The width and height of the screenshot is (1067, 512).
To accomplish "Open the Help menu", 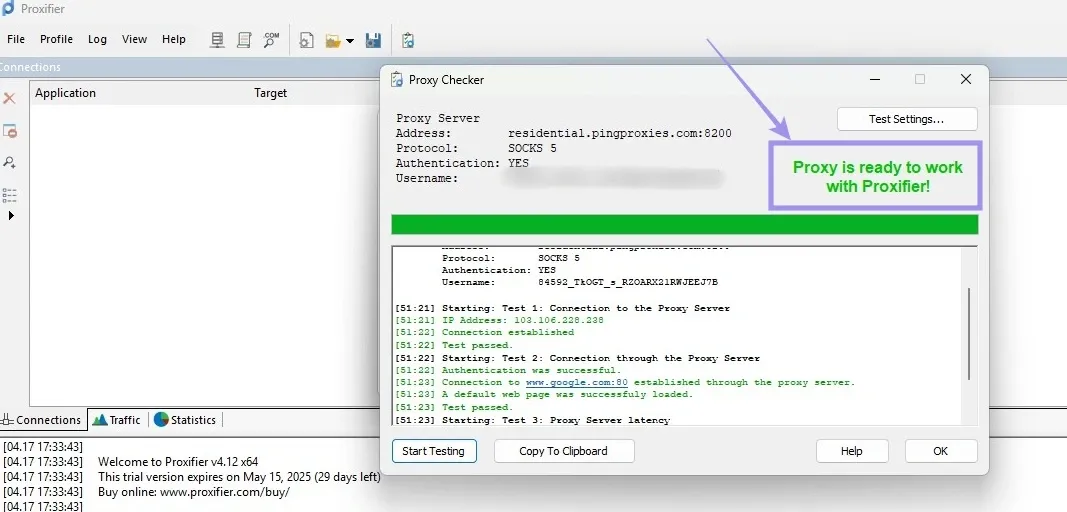I will [x=174, y=39].
